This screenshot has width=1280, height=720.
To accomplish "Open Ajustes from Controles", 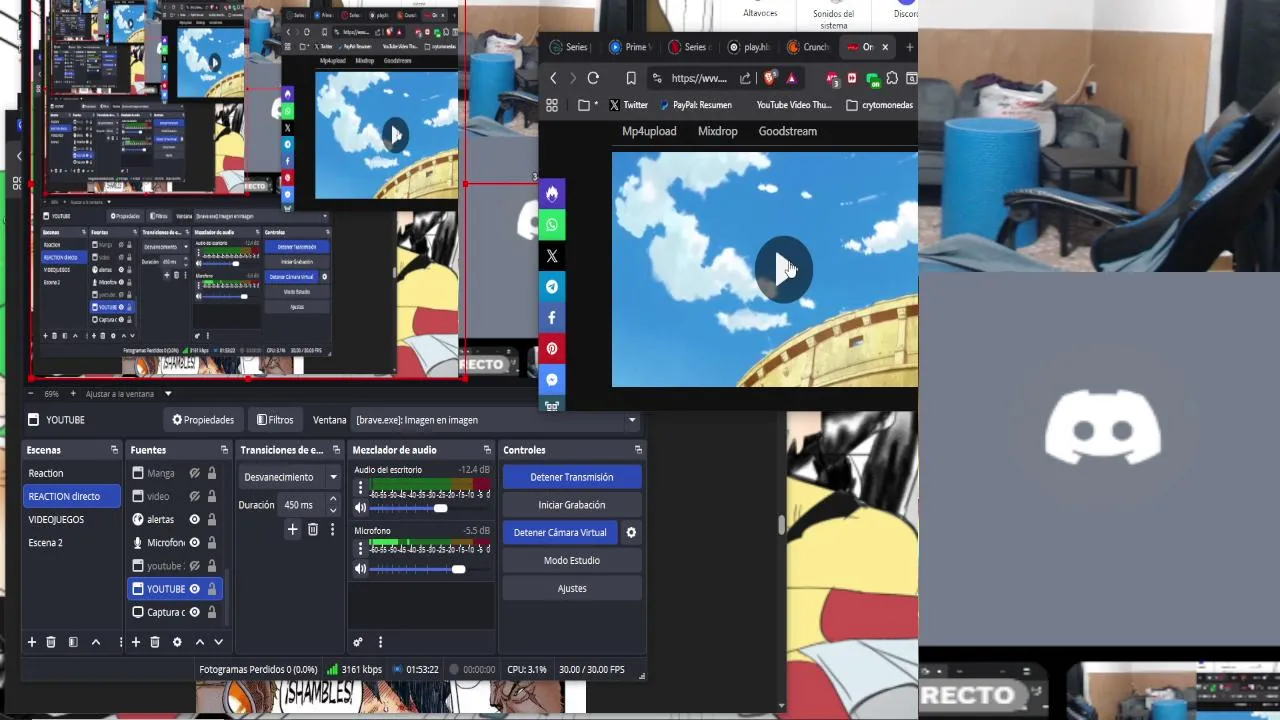I will 571,589.
